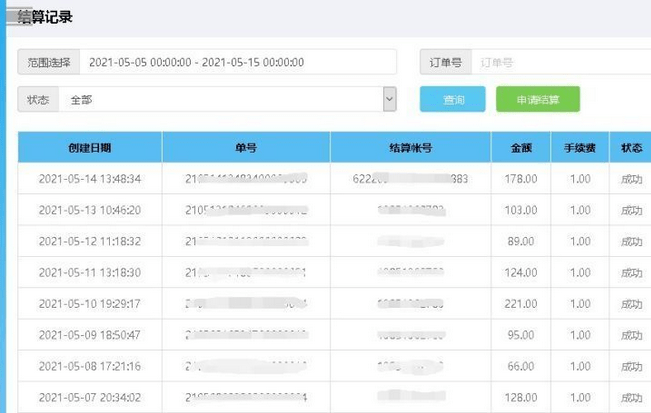Select the row dated 2021-05-14 13:48:34
The width and height of the screenshot is (651, 413).
[90, 179]
